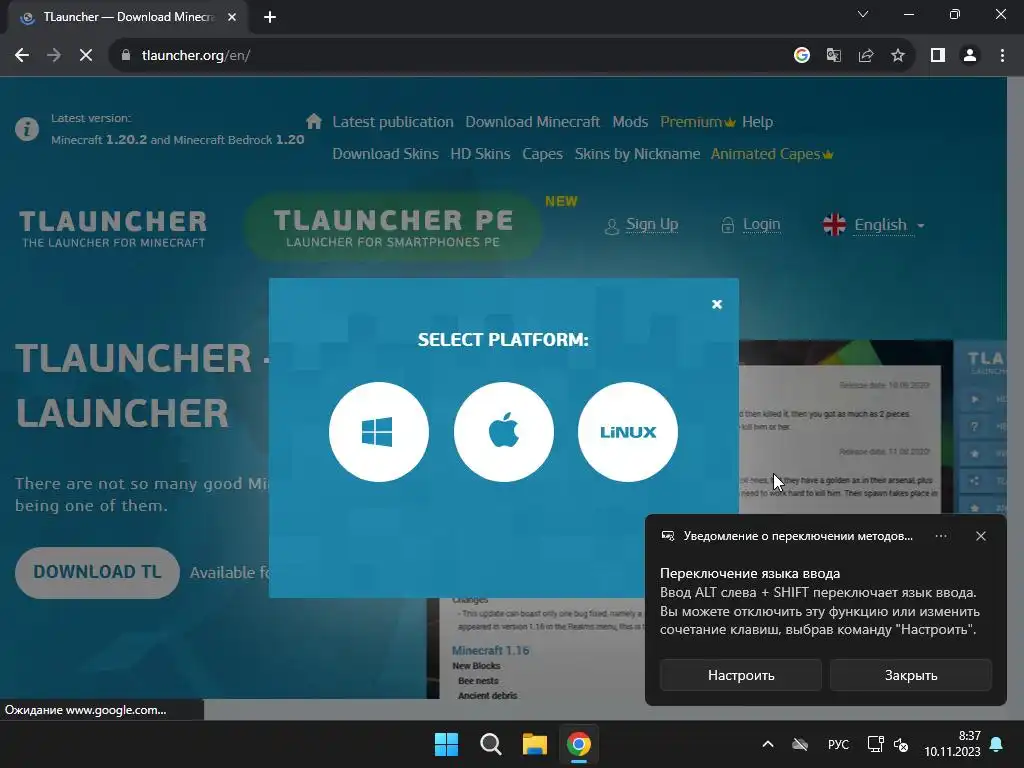1024x768 pixels.
Task: Choose the Apple macOS platform icon
Action: point(504,432)
